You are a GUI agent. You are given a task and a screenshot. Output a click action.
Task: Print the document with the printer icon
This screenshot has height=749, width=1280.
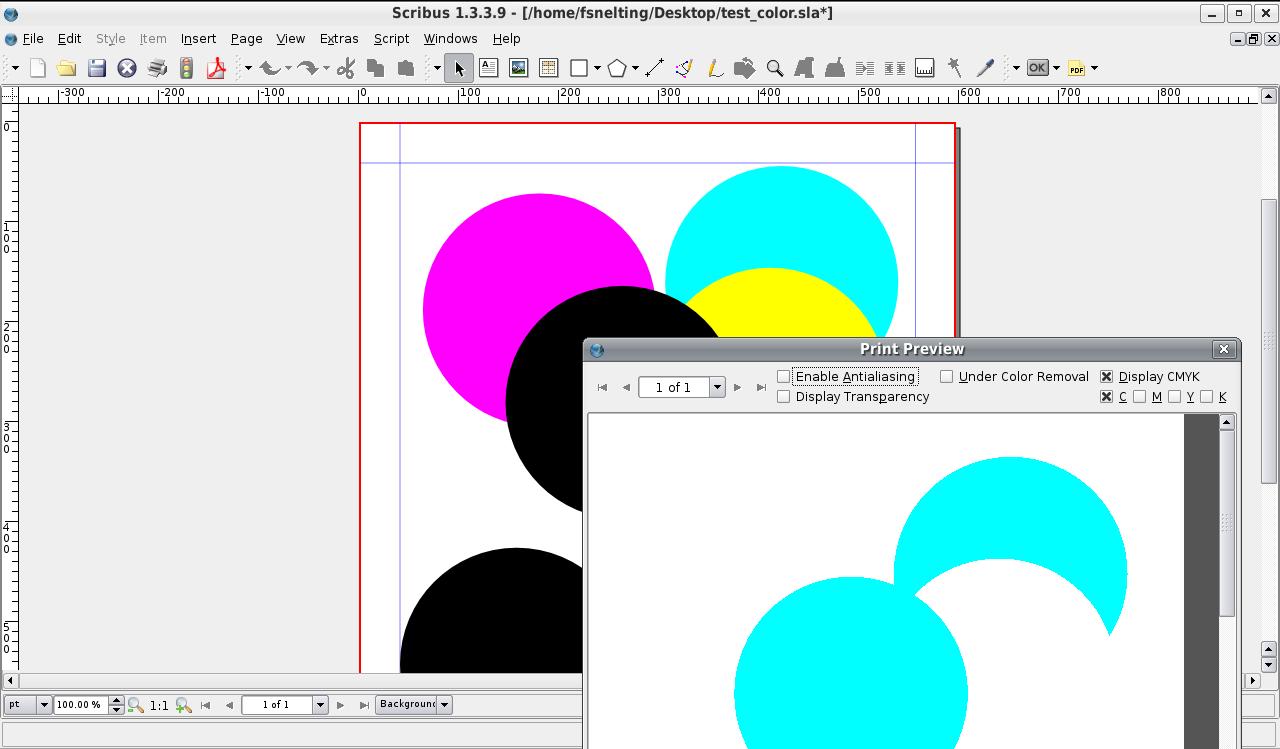pos(157,68)
